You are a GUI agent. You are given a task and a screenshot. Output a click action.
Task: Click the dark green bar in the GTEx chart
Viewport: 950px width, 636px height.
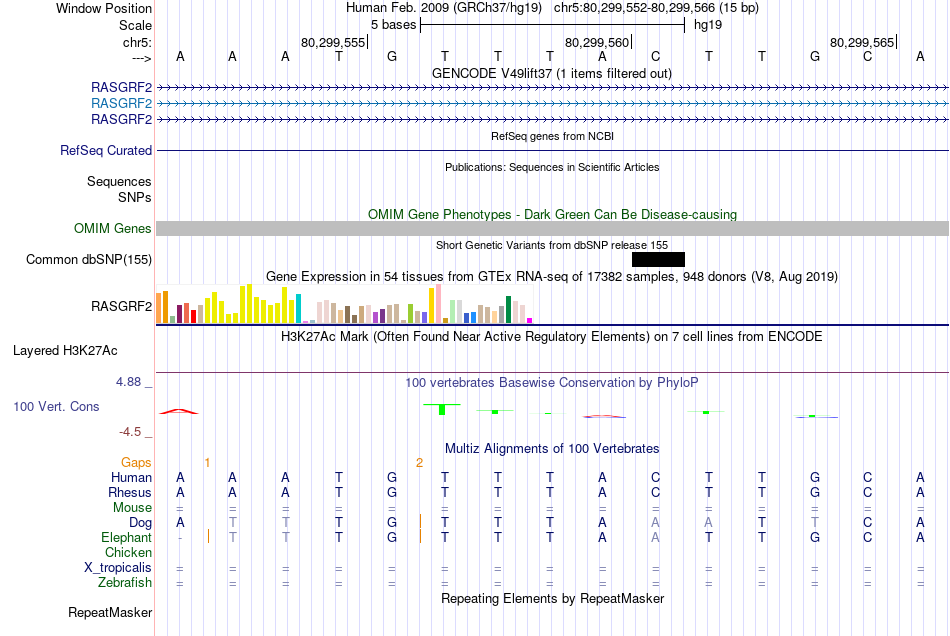click(x=508, y=310)
